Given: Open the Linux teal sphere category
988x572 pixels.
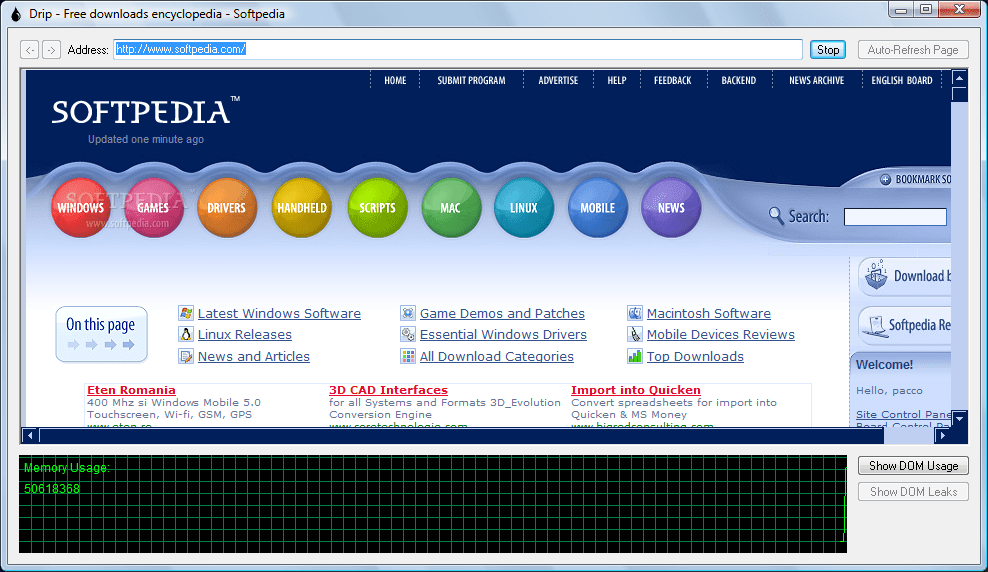Looking at the screenshot, I should click(x=524, y=208).
